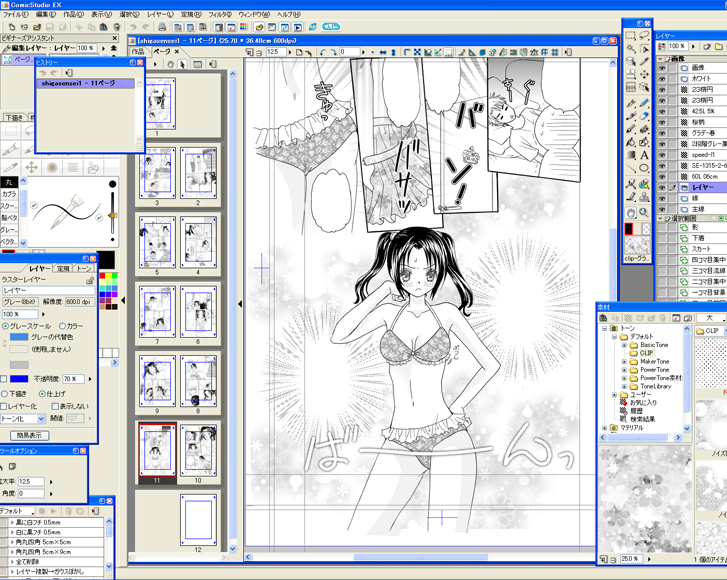Click rotate view left arrow in the page toolbar
This screenshot has height=580, width=727.
point(323,52)
